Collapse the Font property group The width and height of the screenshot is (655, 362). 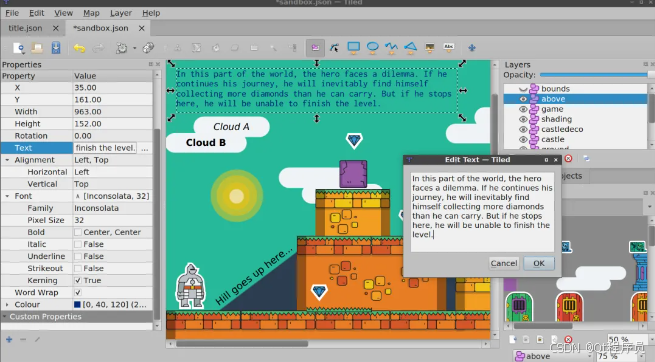click(7, 196)
